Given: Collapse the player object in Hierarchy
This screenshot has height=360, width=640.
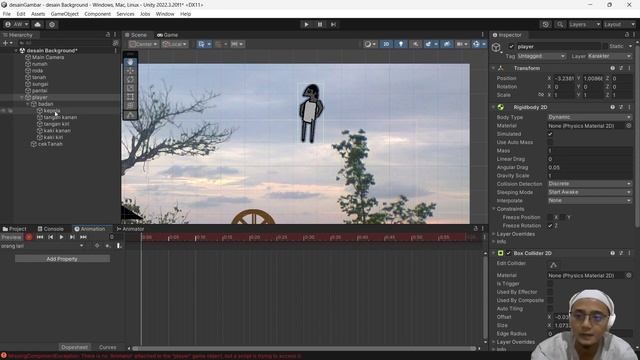Looking at the screenshot, I should (22, 97).
